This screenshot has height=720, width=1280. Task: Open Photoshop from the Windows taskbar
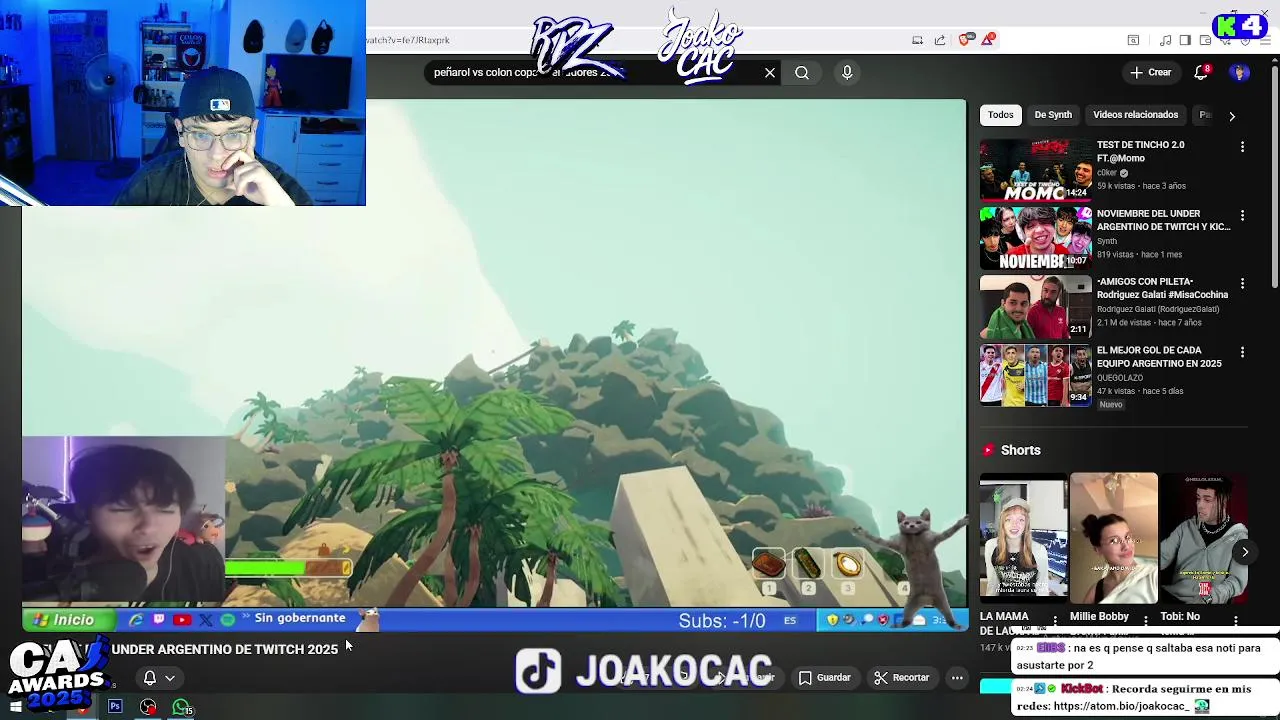point(115,708)
